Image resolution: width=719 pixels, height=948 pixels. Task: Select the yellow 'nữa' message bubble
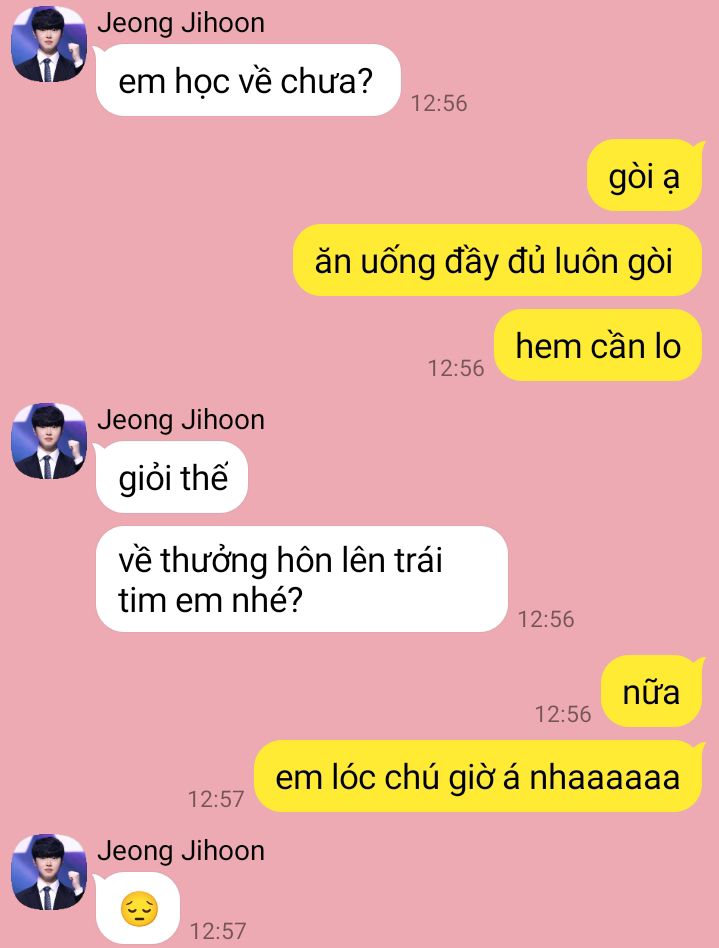coord(651,691)
